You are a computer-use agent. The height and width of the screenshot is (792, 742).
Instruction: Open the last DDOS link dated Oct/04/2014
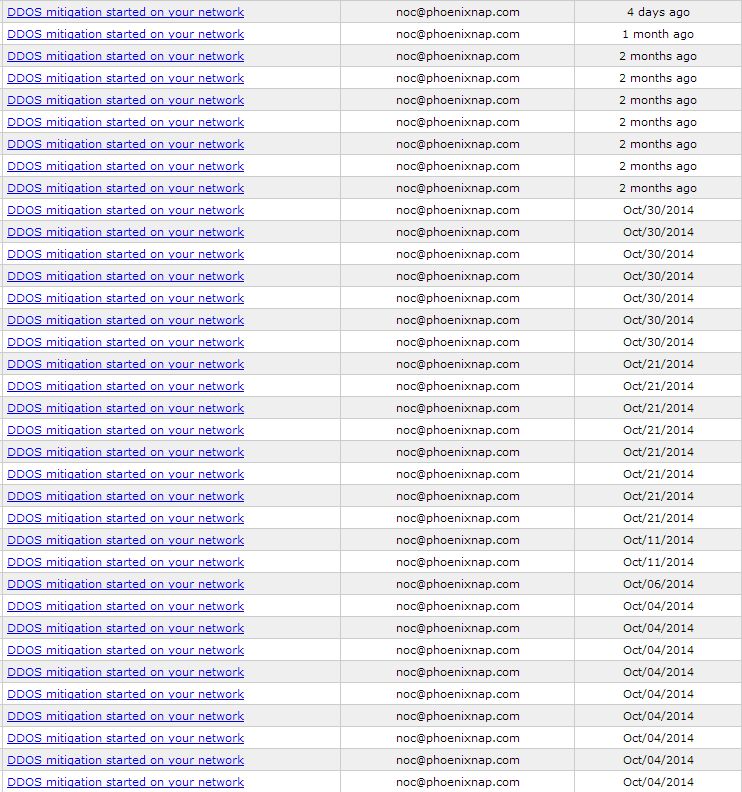pos(125,782)
